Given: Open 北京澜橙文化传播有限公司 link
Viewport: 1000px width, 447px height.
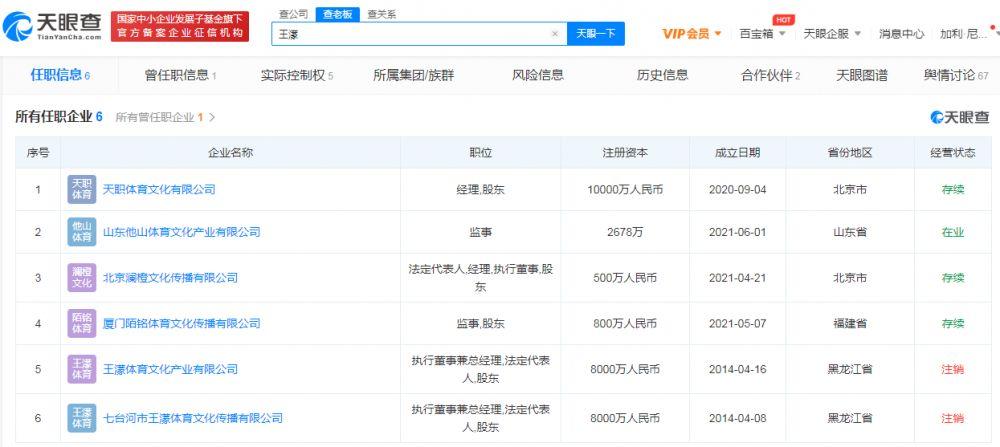Looking at the screenshot, I should click(170, 278).
